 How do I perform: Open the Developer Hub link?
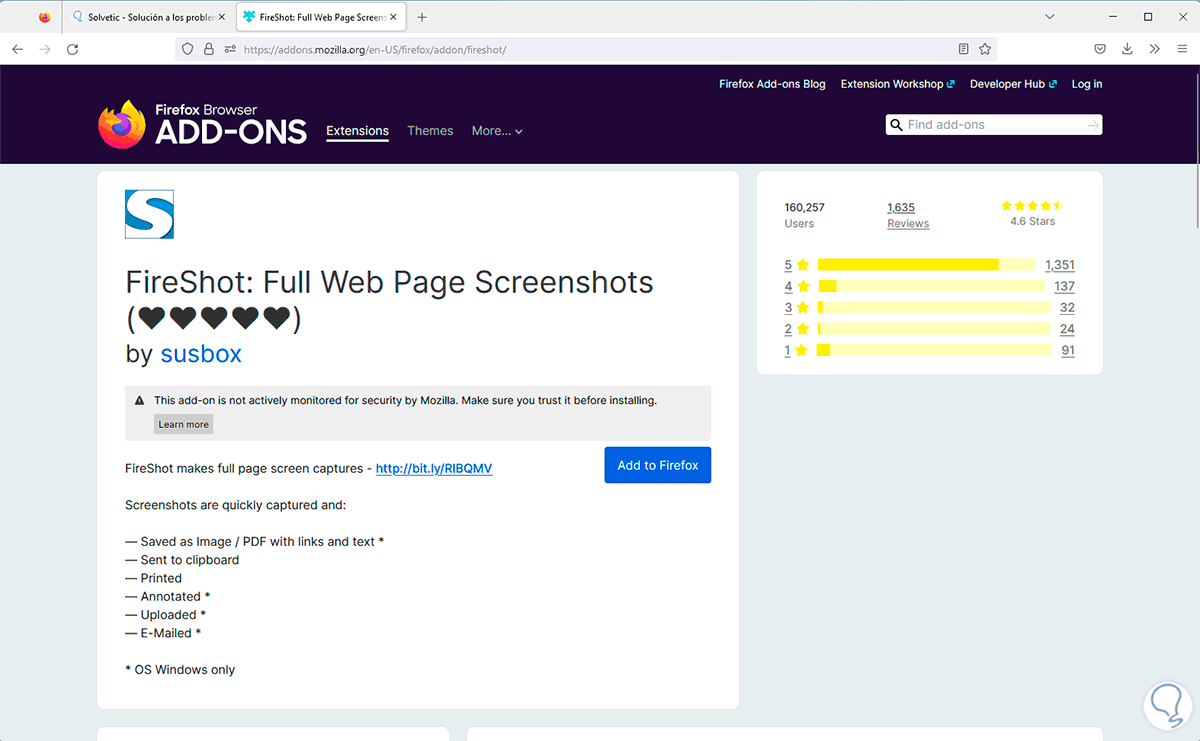[1013, 84]
